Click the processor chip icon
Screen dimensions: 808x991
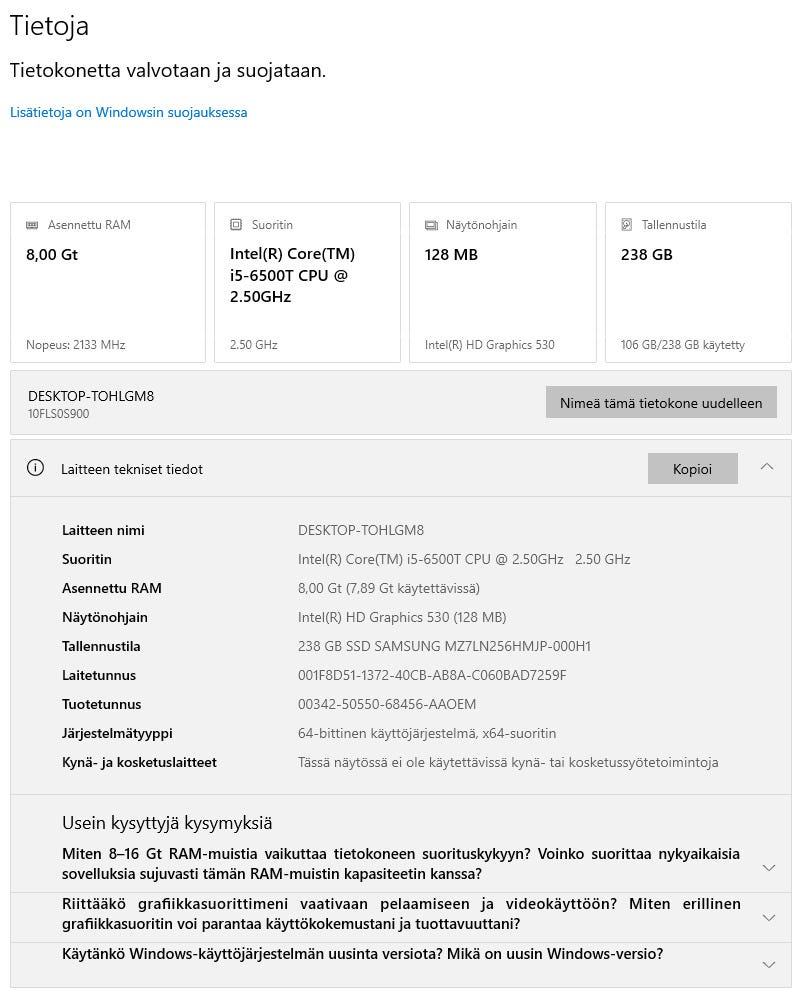pos(236,225)
